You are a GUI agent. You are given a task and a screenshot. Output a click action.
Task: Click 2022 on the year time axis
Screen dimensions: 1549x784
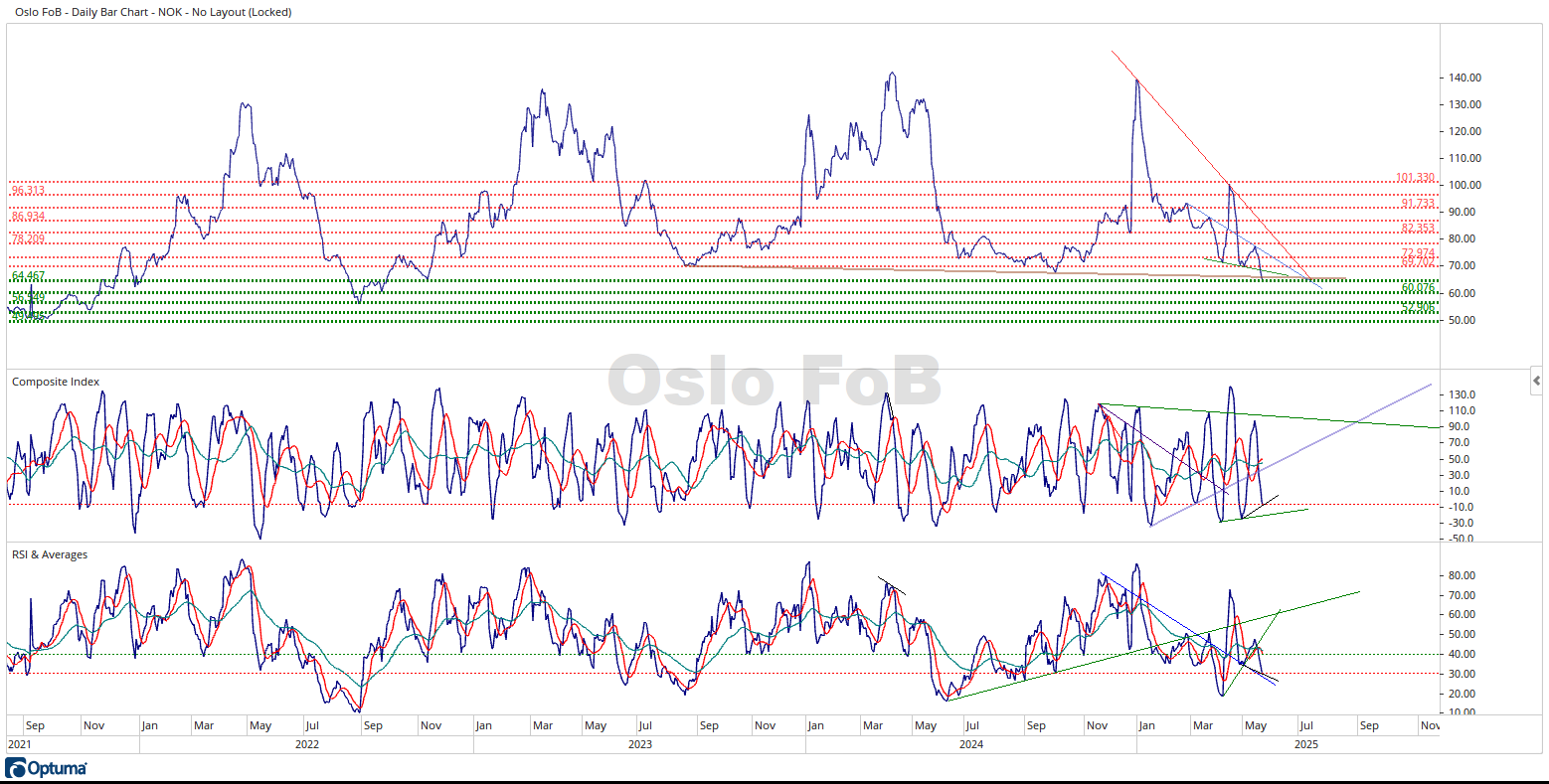click(x=306, y=744)
